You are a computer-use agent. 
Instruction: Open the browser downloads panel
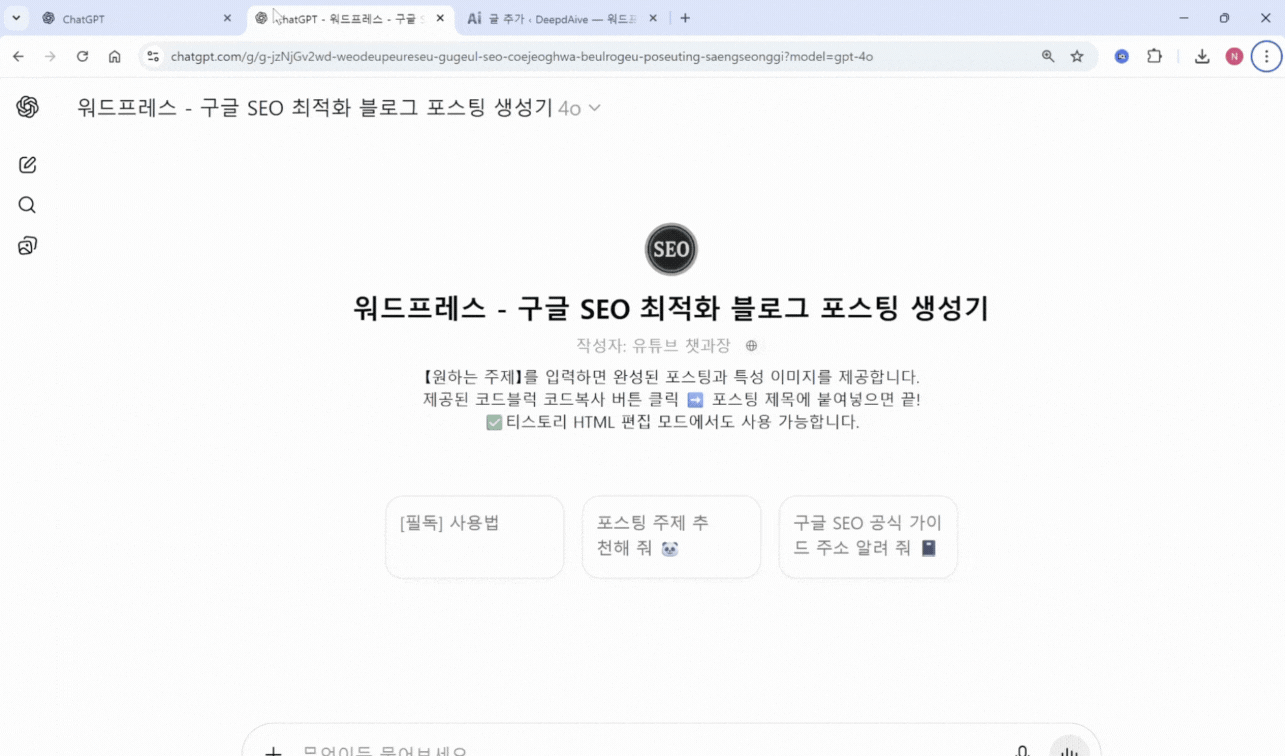tap(1202, 57)
